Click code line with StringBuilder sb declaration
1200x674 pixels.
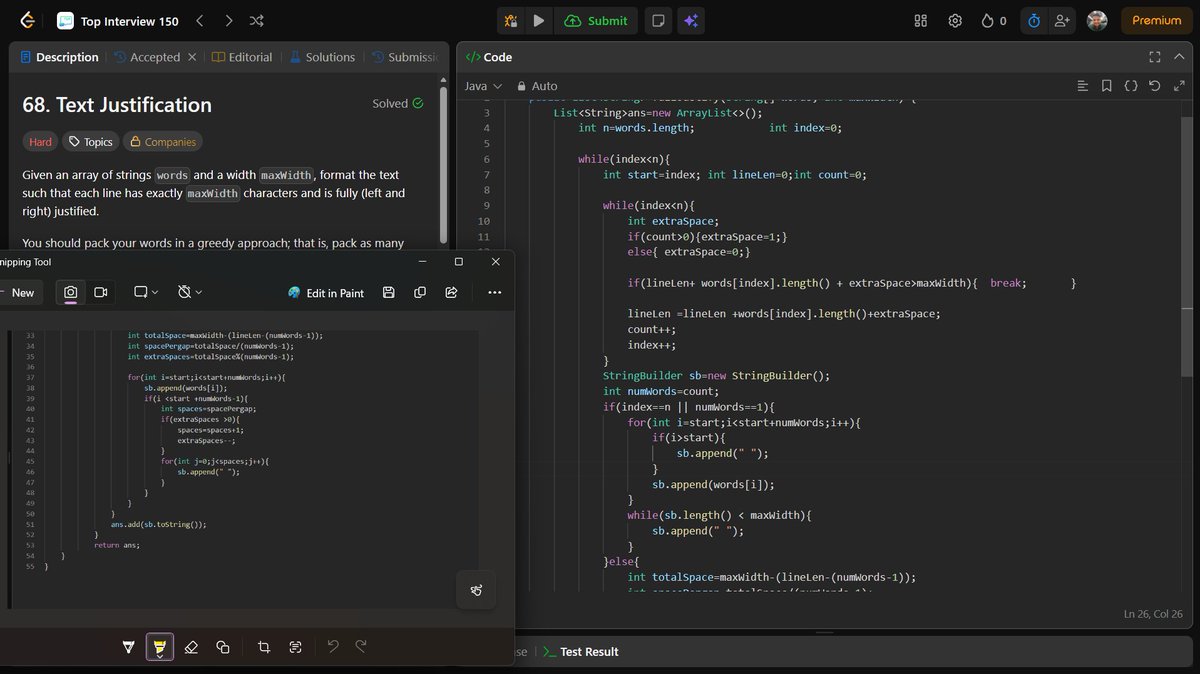click(x=717, y=376)
